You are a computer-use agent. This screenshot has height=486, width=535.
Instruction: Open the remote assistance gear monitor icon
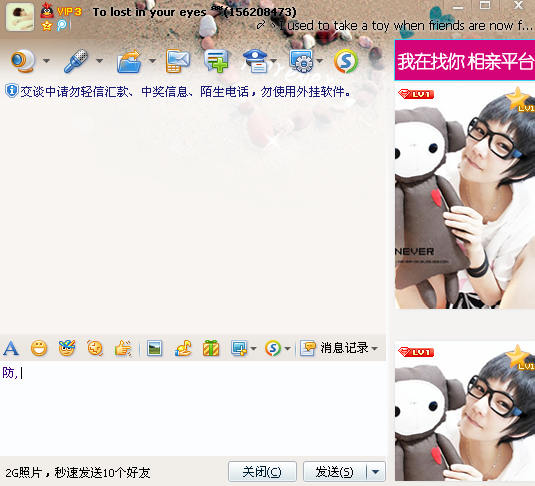click(x=301, y=61)
